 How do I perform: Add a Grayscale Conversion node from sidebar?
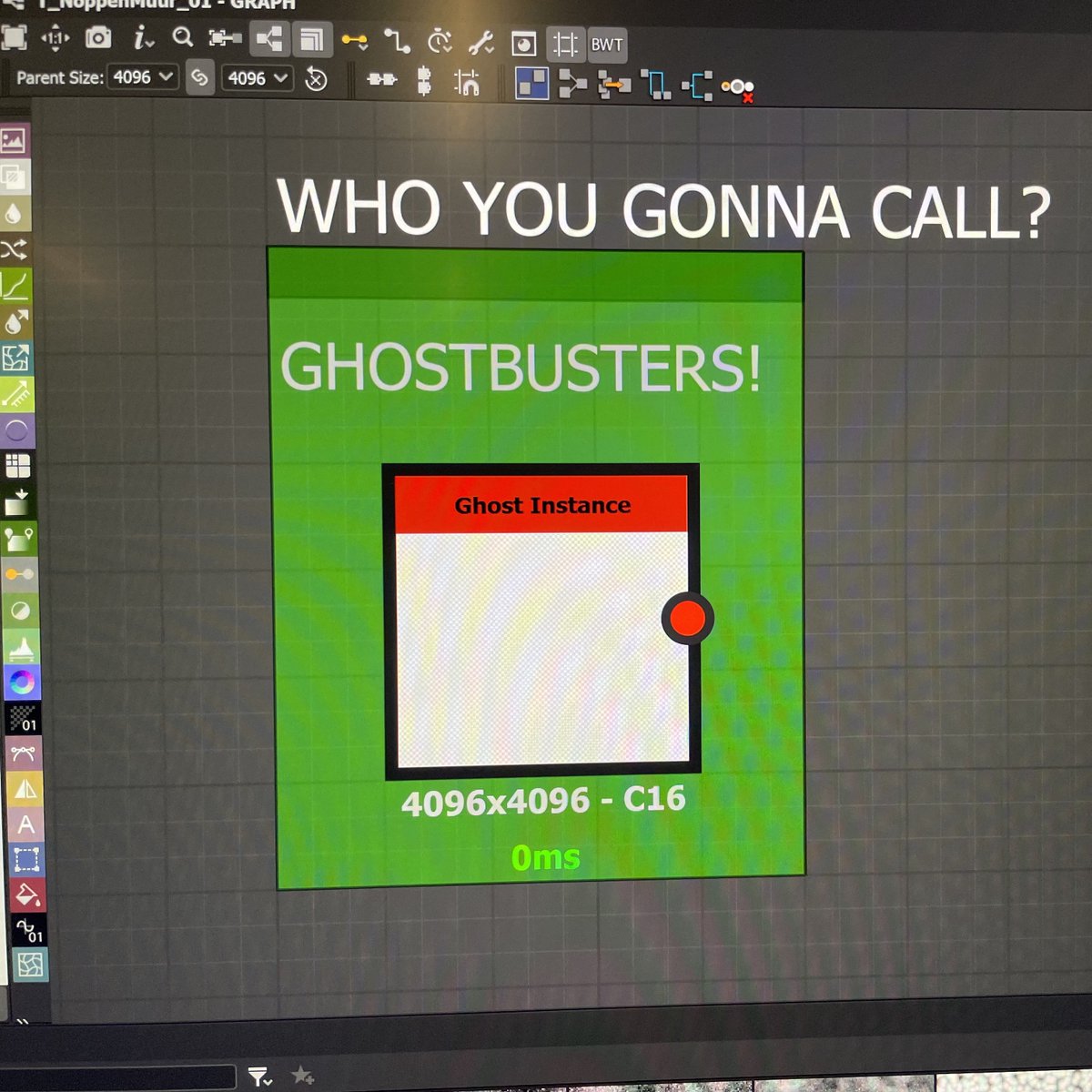[20, 610]
